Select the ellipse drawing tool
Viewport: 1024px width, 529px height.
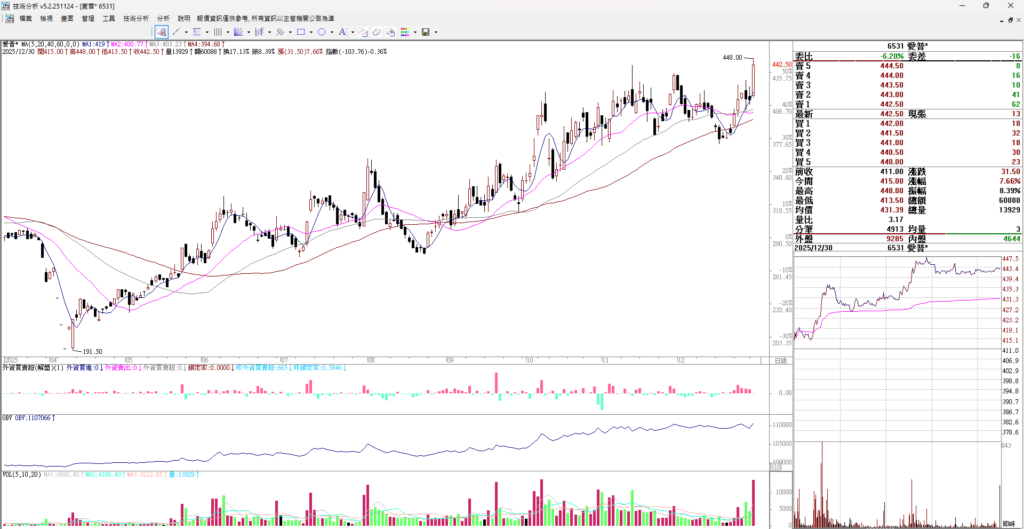point(321,32)
